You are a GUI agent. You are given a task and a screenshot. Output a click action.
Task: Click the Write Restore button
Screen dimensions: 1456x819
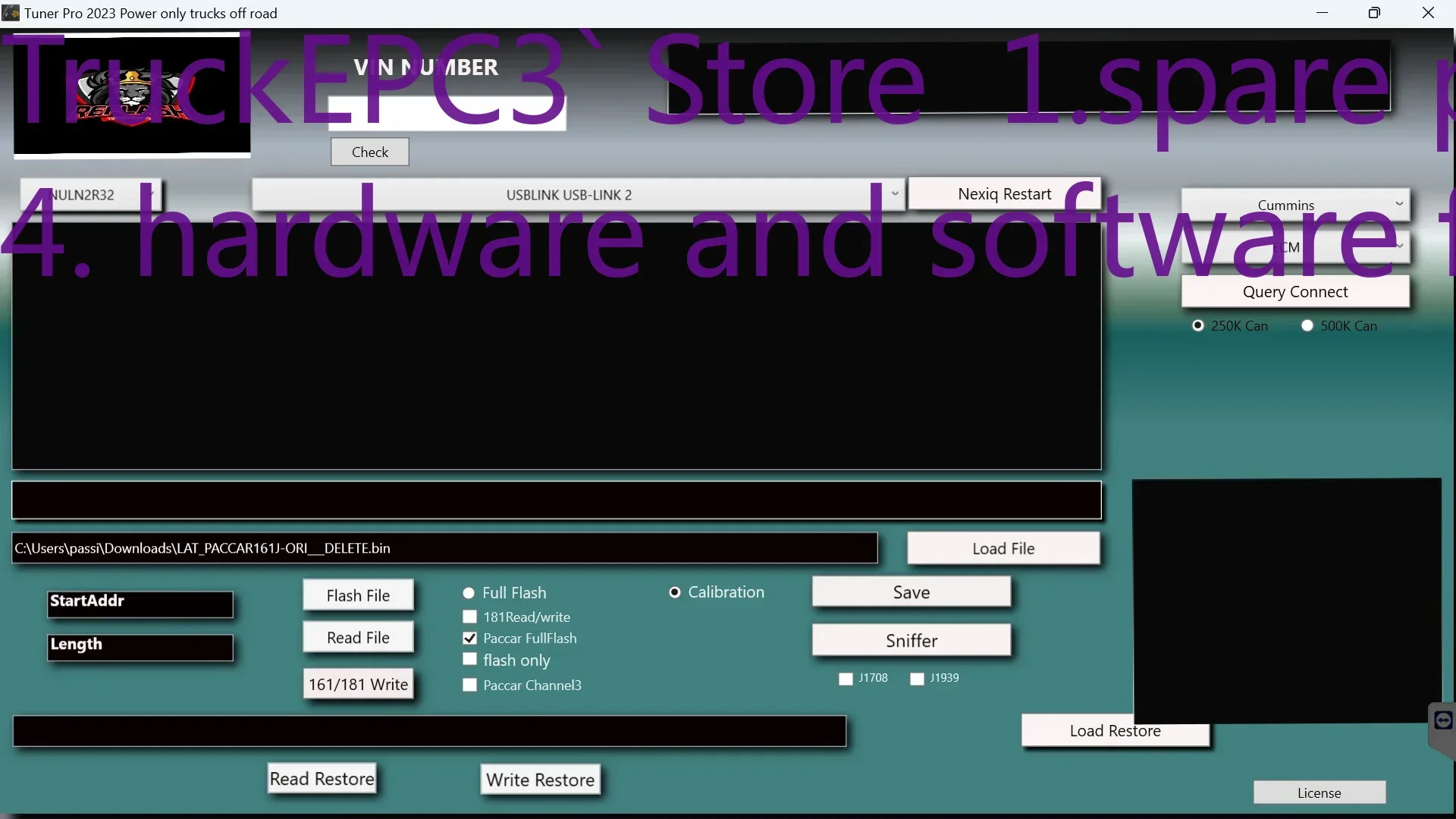pos(540,780)
